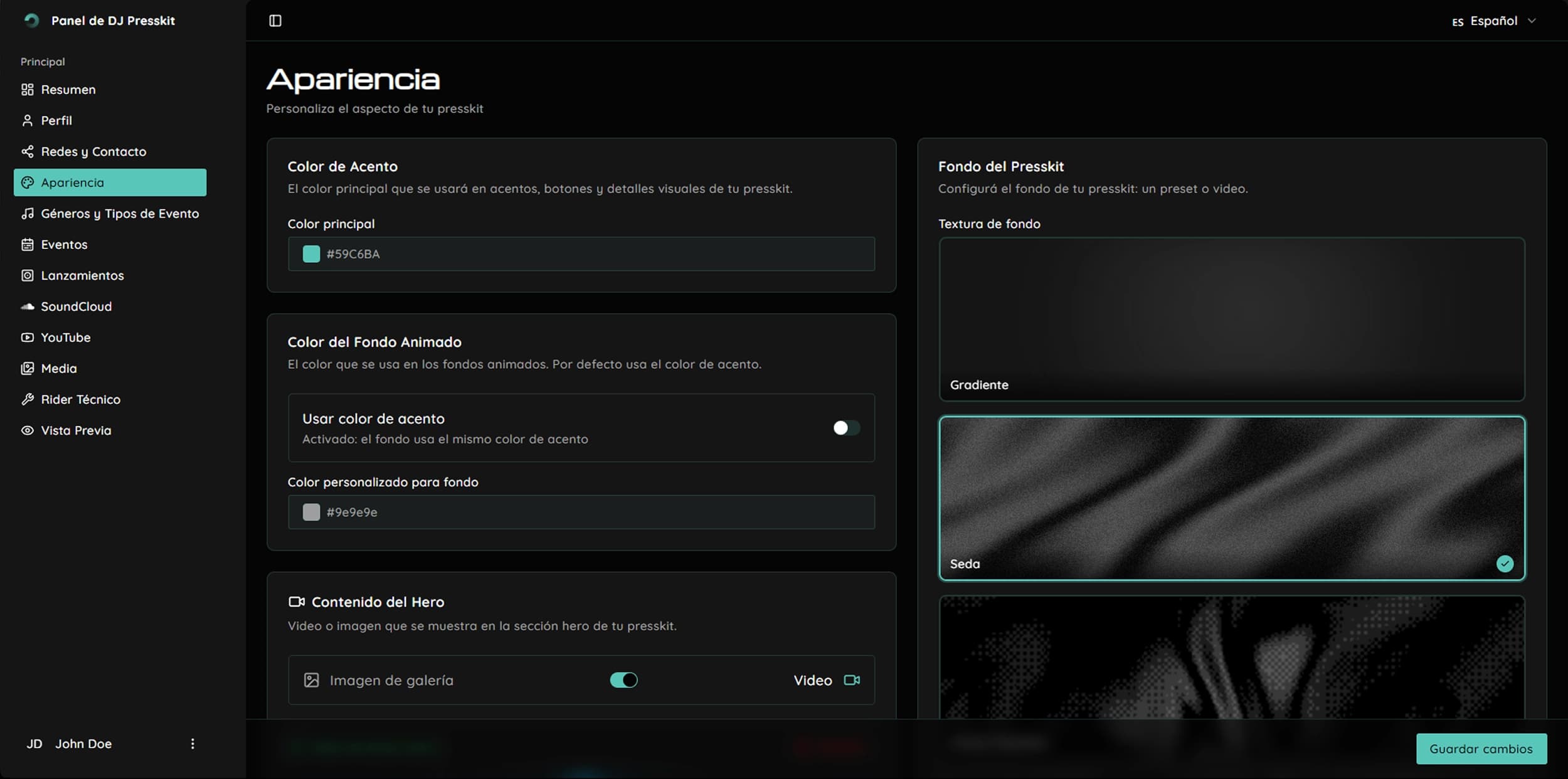Select the YouTube sidebar icon
This screenshot has width=1568, height=779.
(28, 337)
